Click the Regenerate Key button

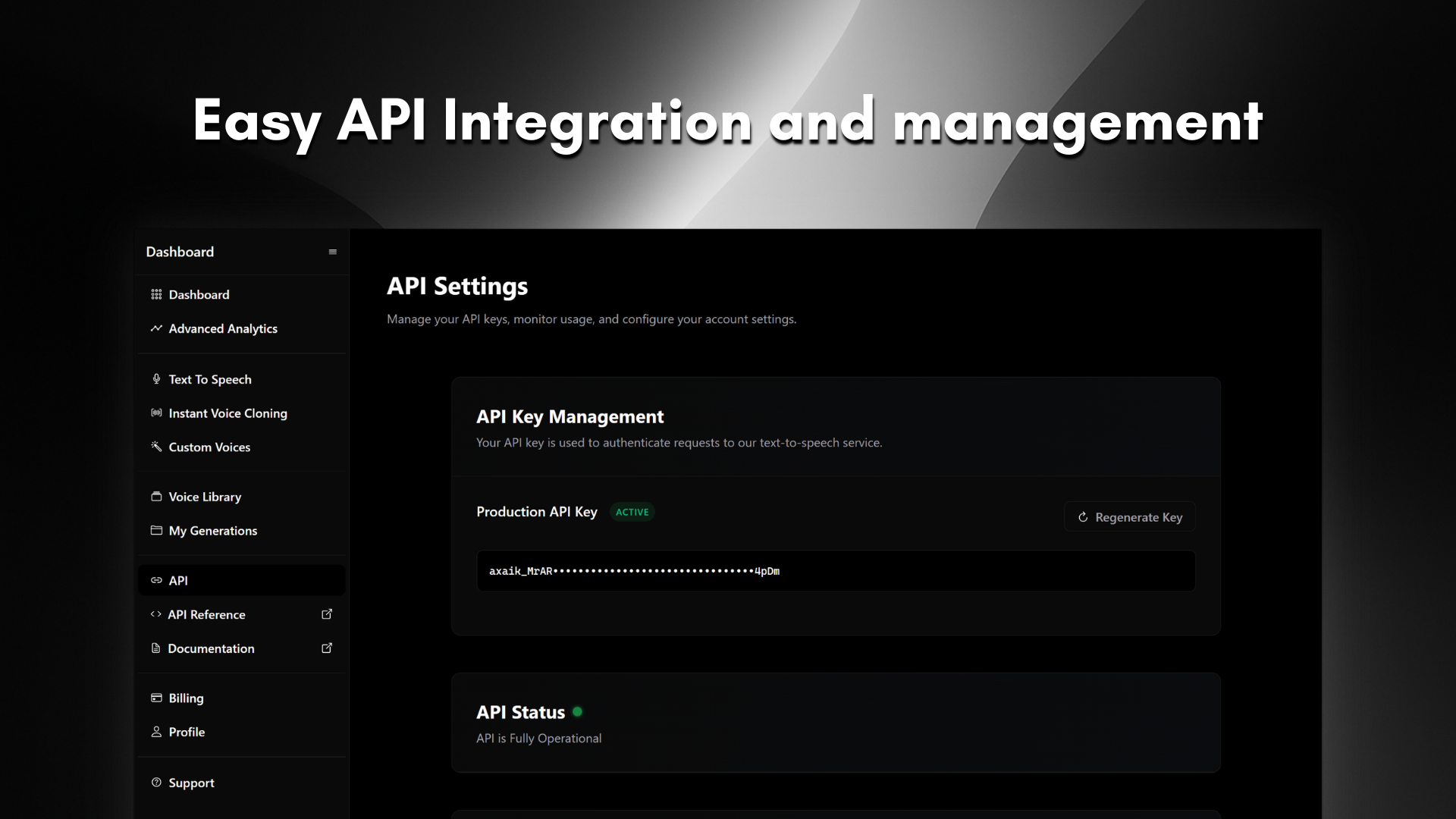[1129, 516]
